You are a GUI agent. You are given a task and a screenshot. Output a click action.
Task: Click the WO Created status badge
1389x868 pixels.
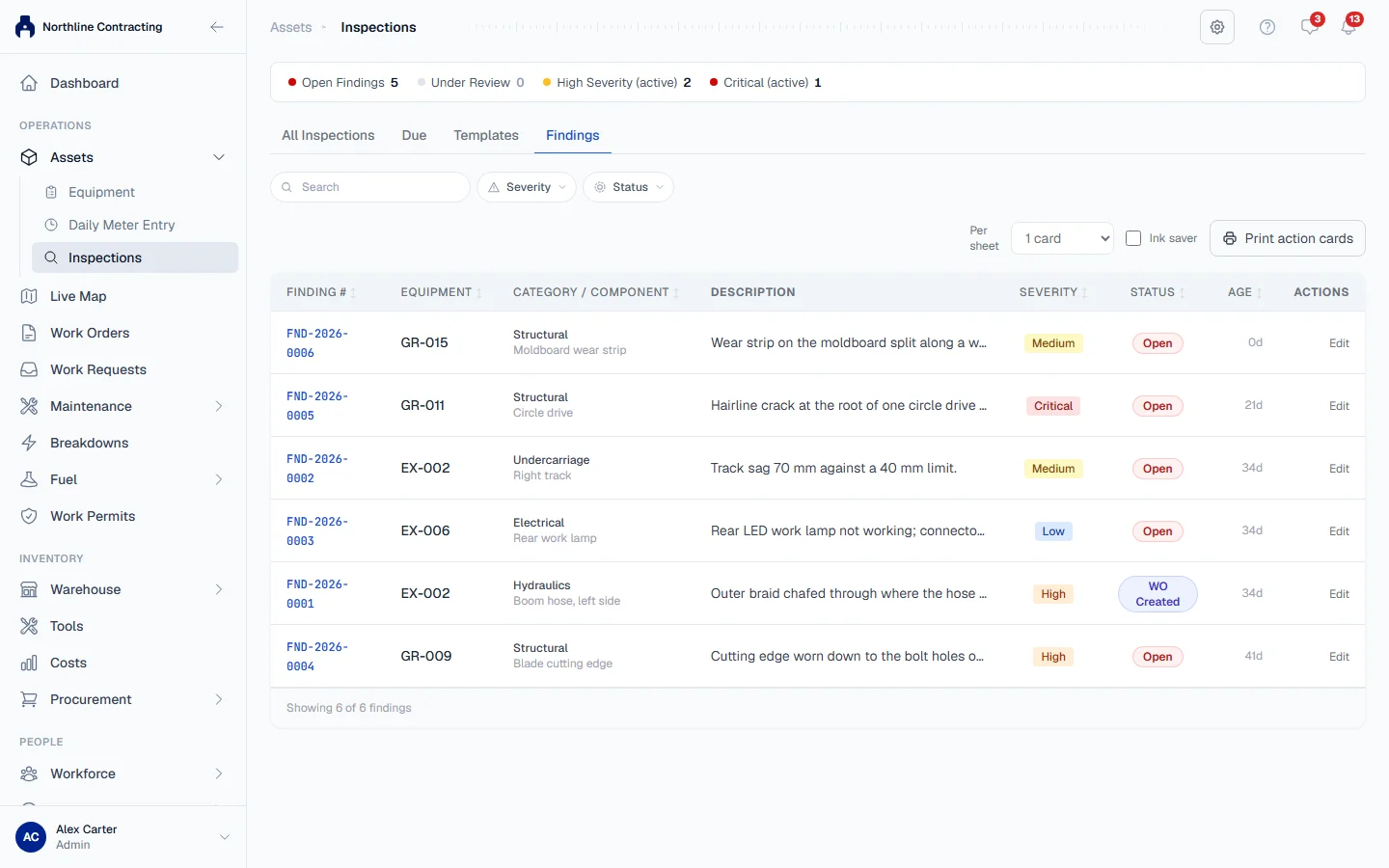pos(1157,594)
